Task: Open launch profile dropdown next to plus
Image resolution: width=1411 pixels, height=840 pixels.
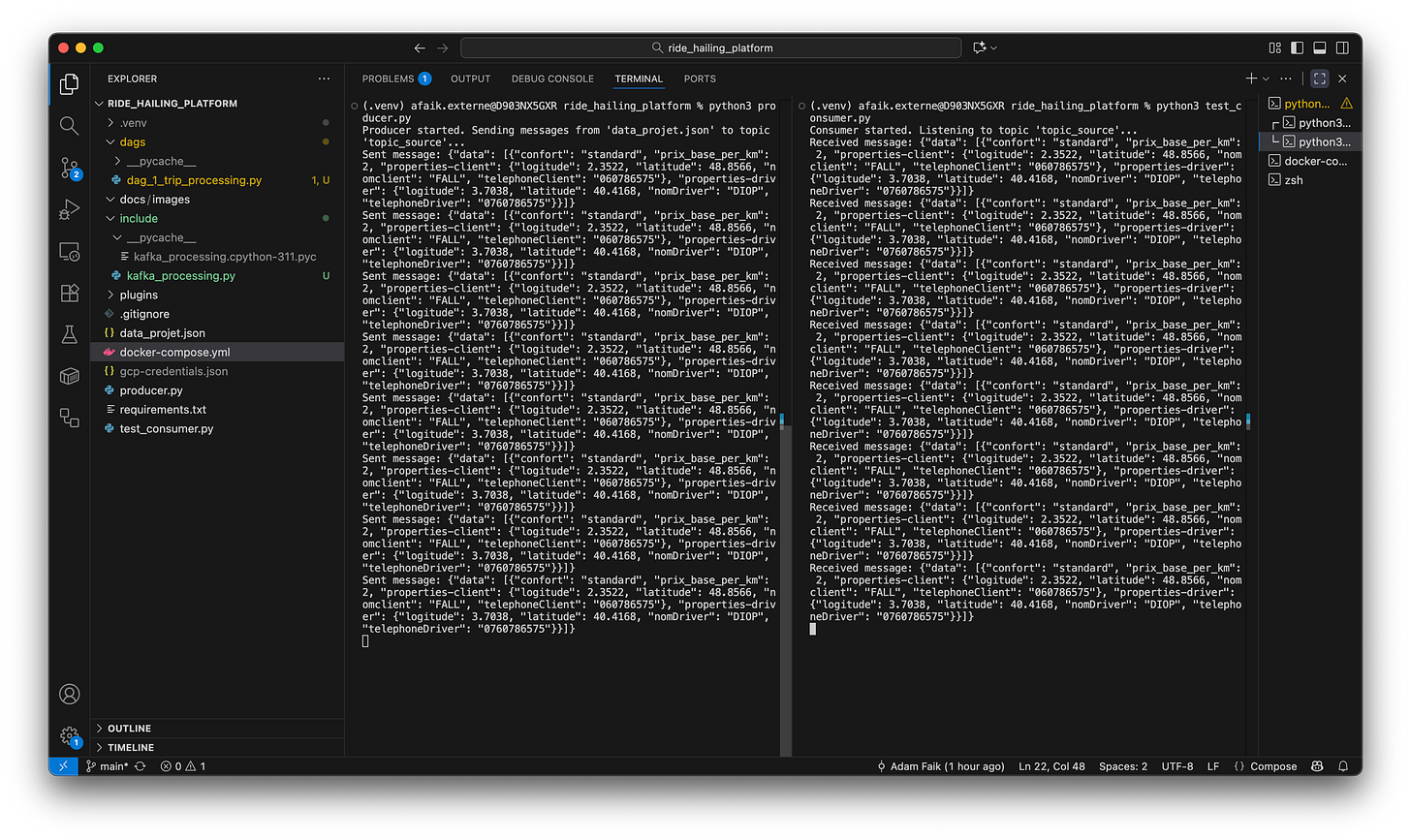Action: pyautogui.click(x=1266, y=78)
